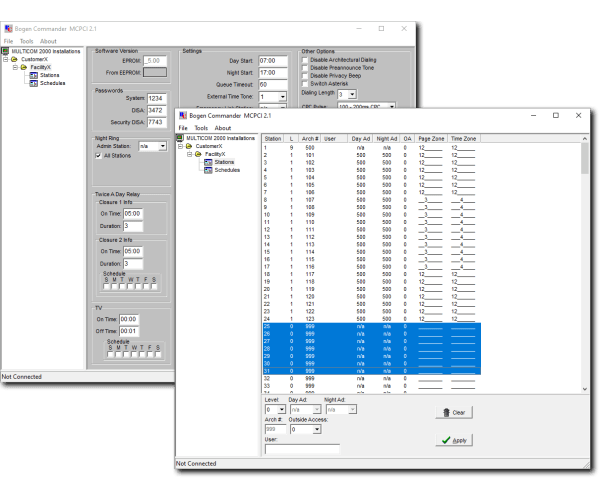Collapse CustomerX node in back window tree
The image size is (600, 500).
point(6,59)
